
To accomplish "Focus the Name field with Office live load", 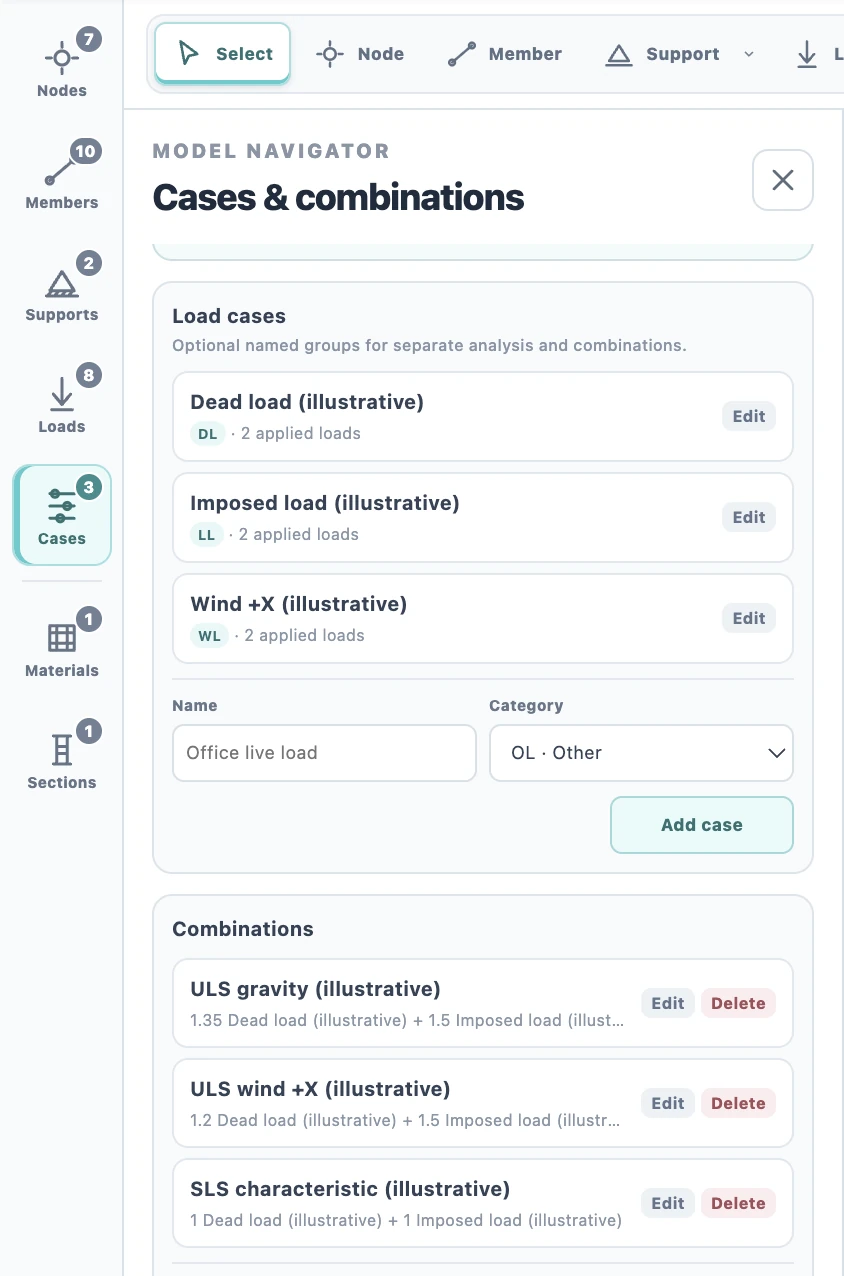I will coord(324,753).
